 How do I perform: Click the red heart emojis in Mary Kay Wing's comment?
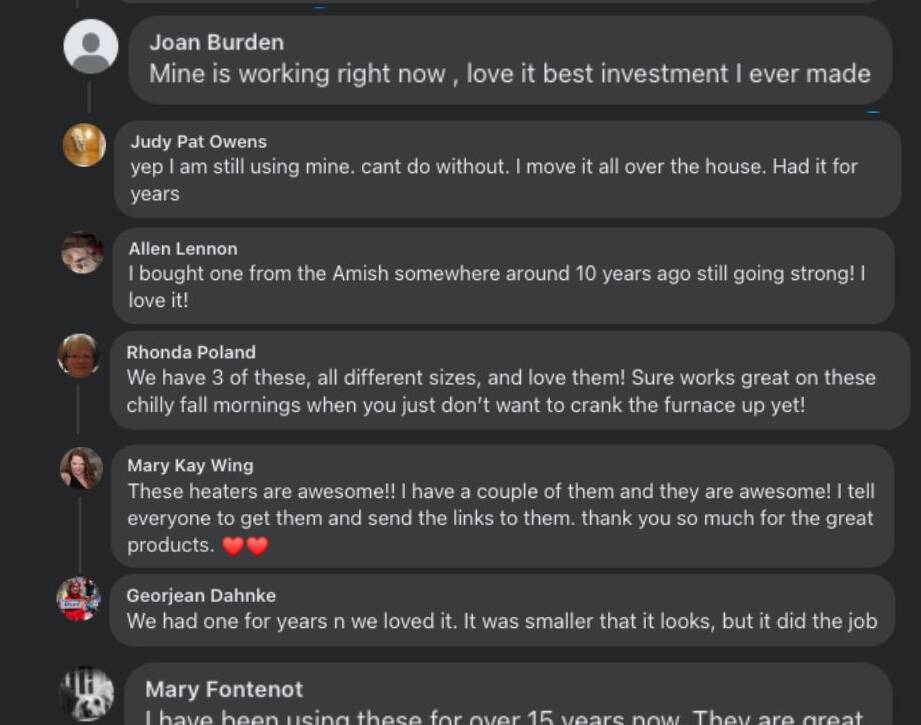click(x=245, y=546)
